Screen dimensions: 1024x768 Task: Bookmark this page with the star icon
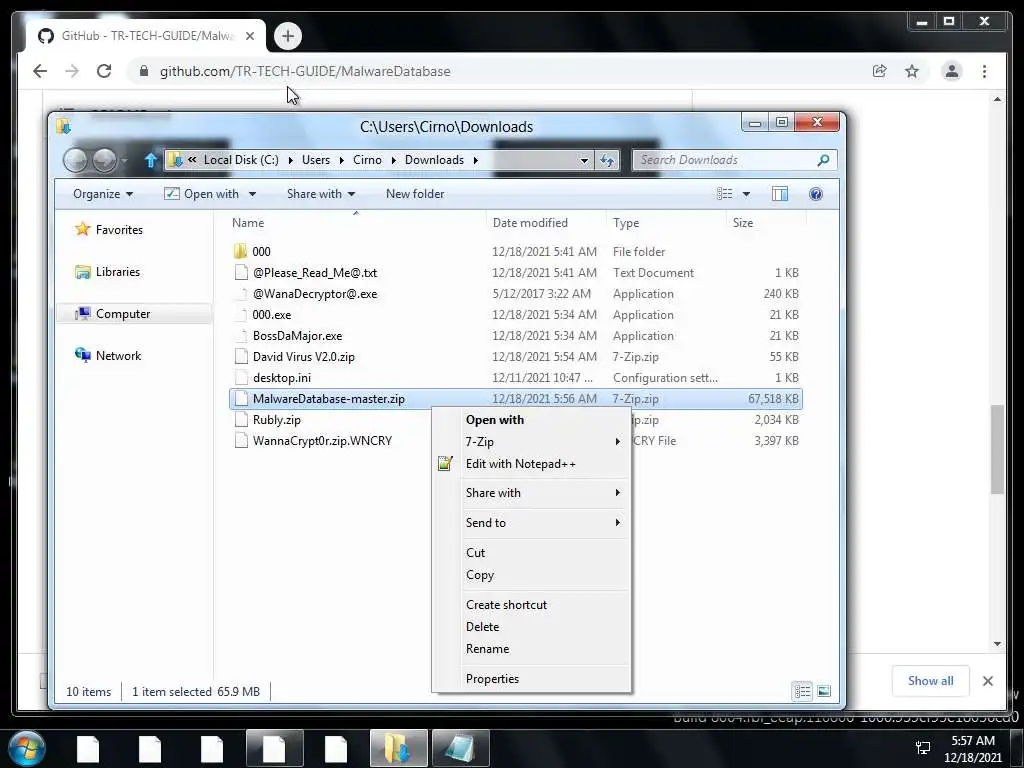point(912,71)
